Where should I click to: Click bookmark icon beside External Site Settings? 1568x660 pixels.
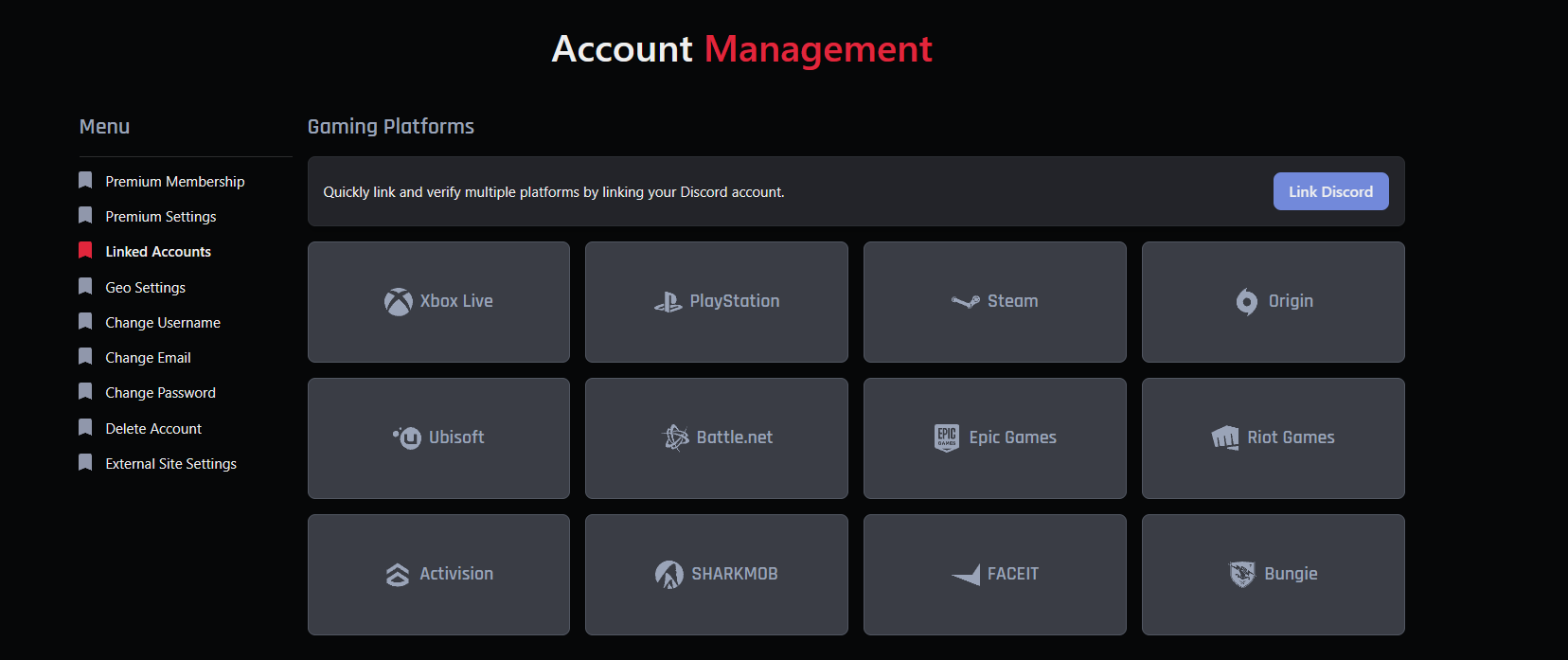click(85, 462)
